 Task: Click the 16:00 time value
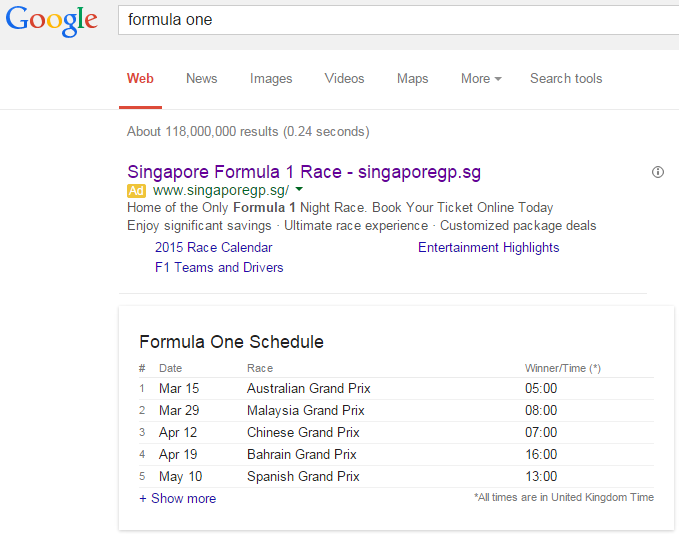[x=541, y=455]
